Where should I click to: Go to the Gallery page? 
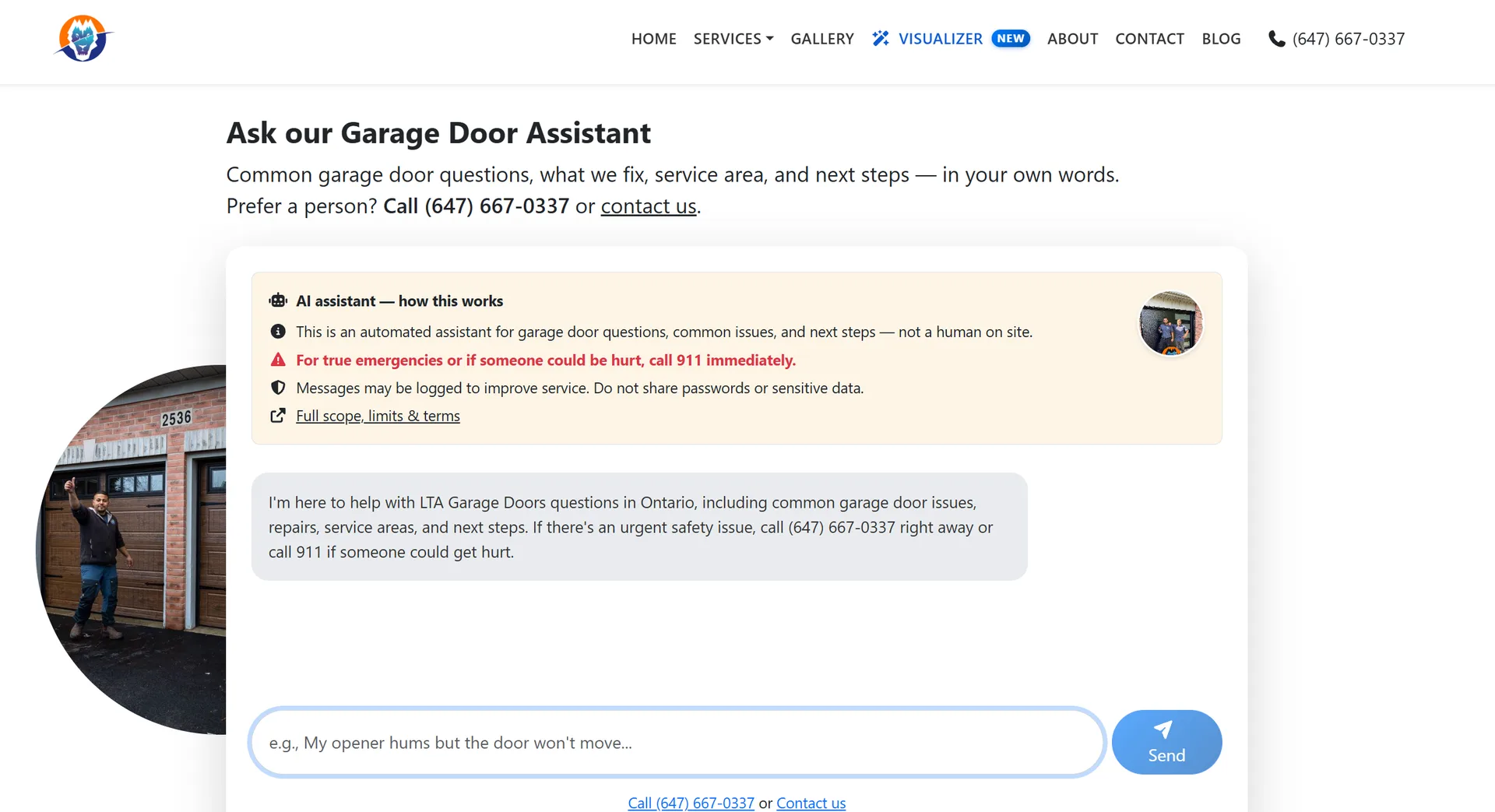point(822,38)
